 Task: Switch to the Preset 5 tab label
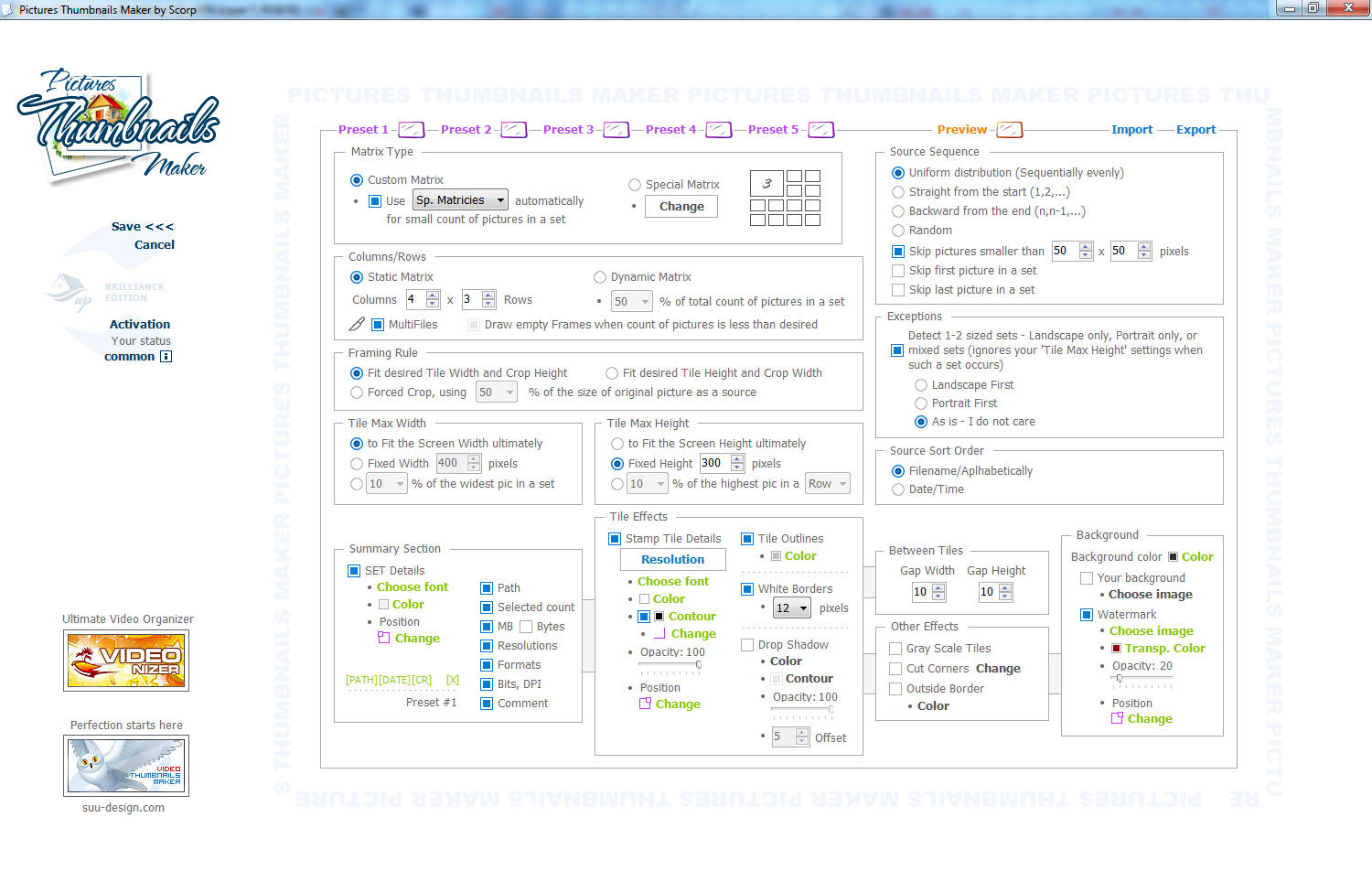click(x=773, y=130)
